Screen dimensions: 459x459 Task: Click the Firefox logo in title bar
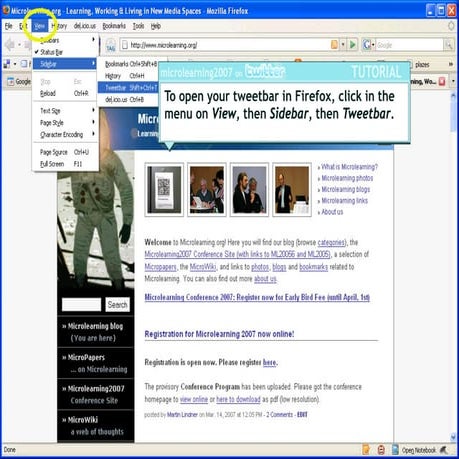click(6, 10)
